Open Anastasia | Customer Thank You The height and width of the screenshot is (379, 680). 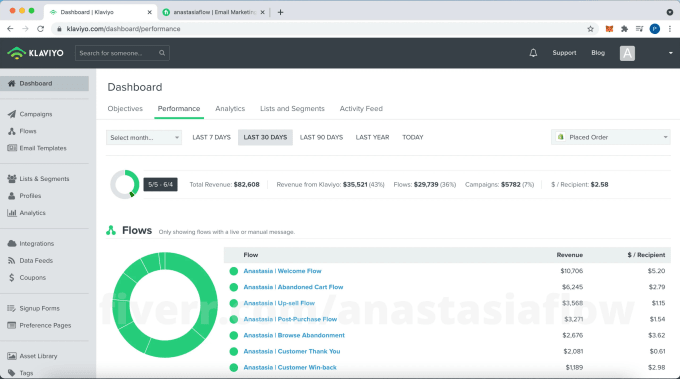pyautogui.click(x=292, y=351)
